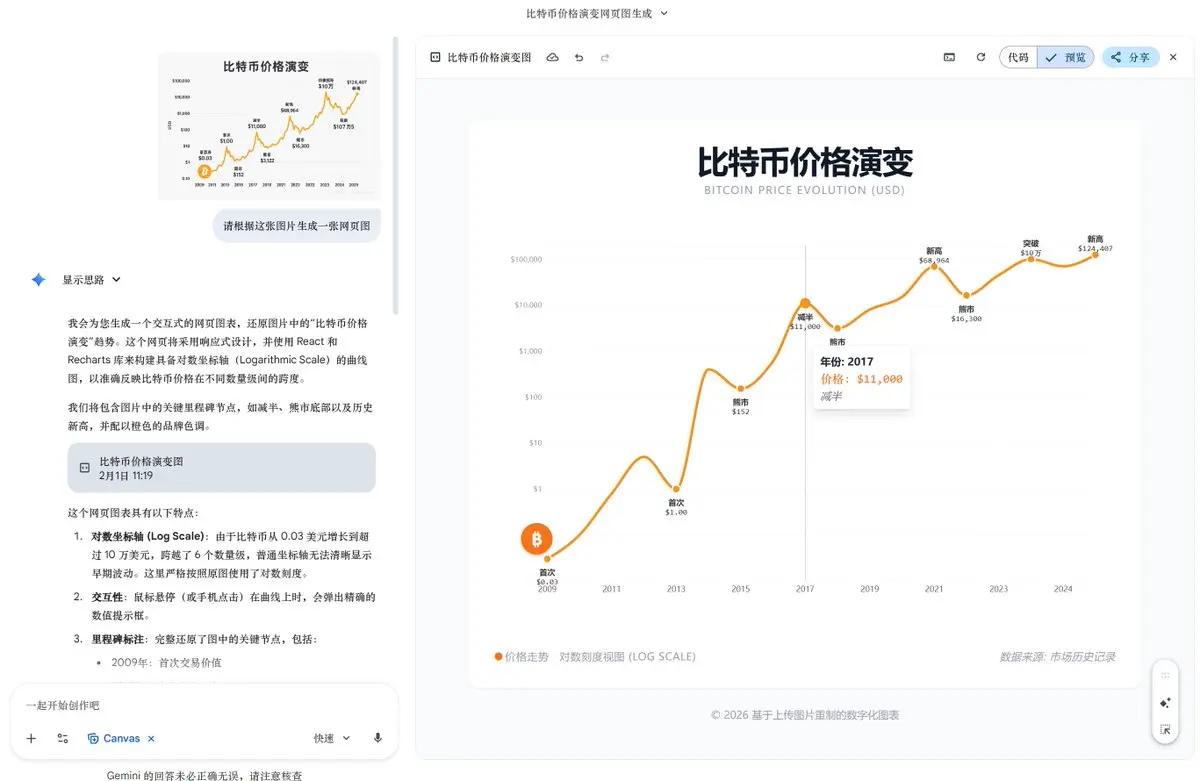1200x781 pixels.
Task: Expand the 显示思路 thinking section
Action: (x=92, y=280)
